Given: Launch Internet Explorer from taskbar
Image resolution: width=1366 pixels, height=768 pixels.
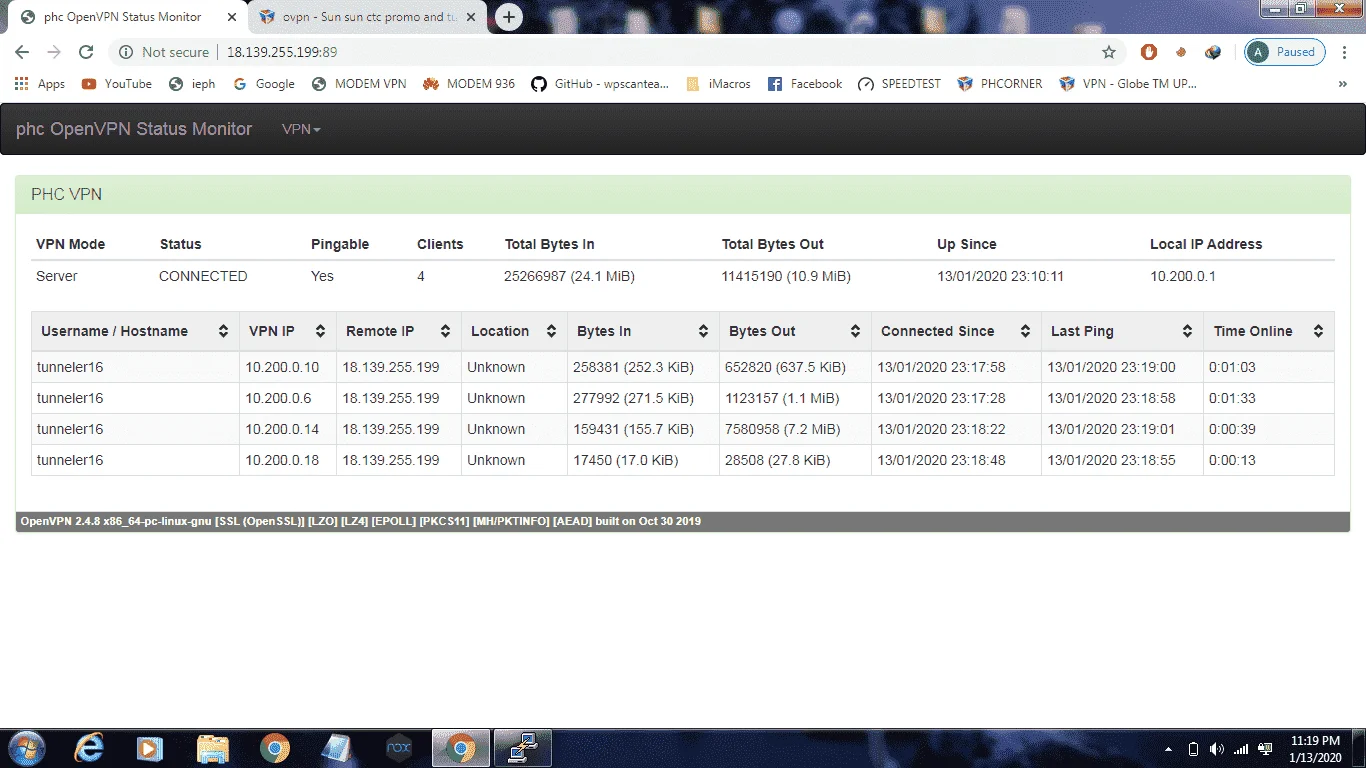Looking at the screenshot, I should pyautogui.click(x=89, y=748).
